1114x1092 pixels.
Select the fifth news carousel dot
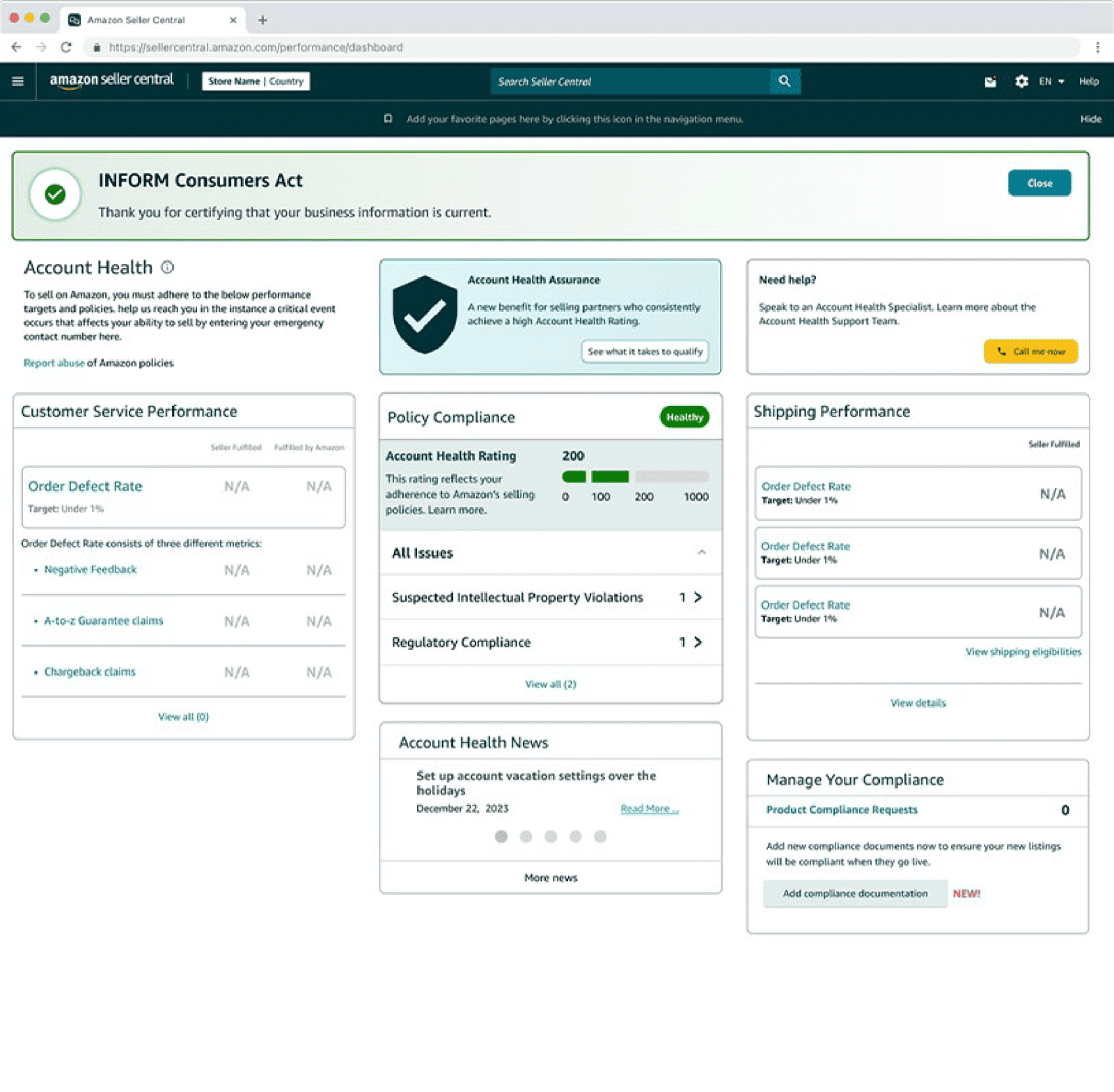pyautogui.click(x=600, y=836)
